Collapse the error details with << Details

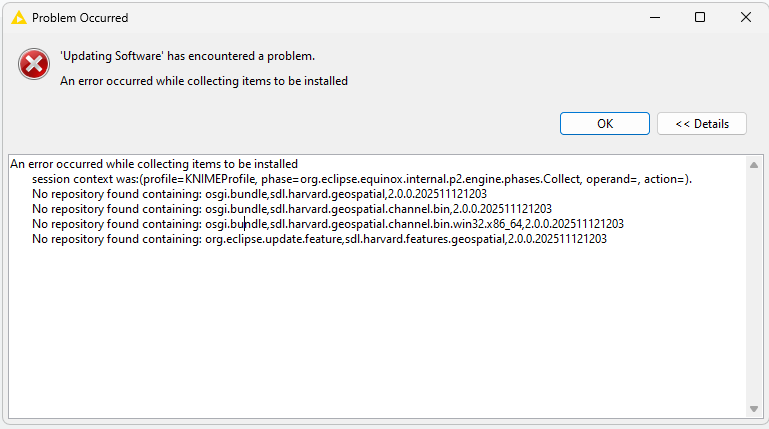point(701,124)
